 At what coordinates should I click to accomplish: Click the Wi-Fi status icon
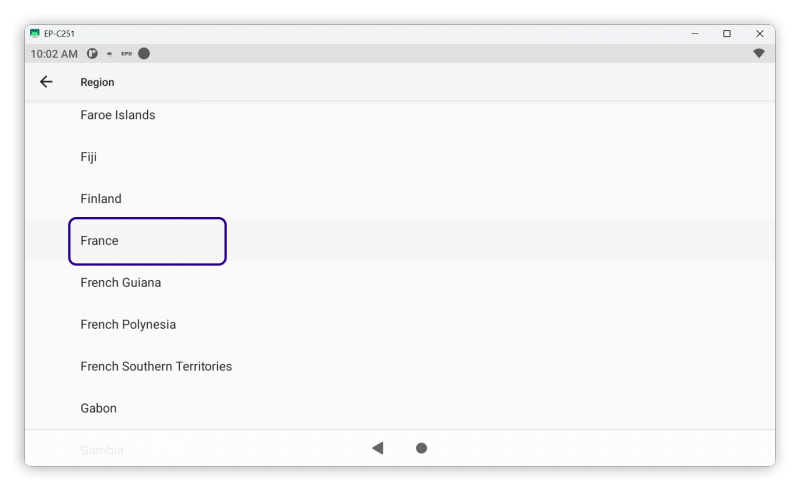click(759, 53)
